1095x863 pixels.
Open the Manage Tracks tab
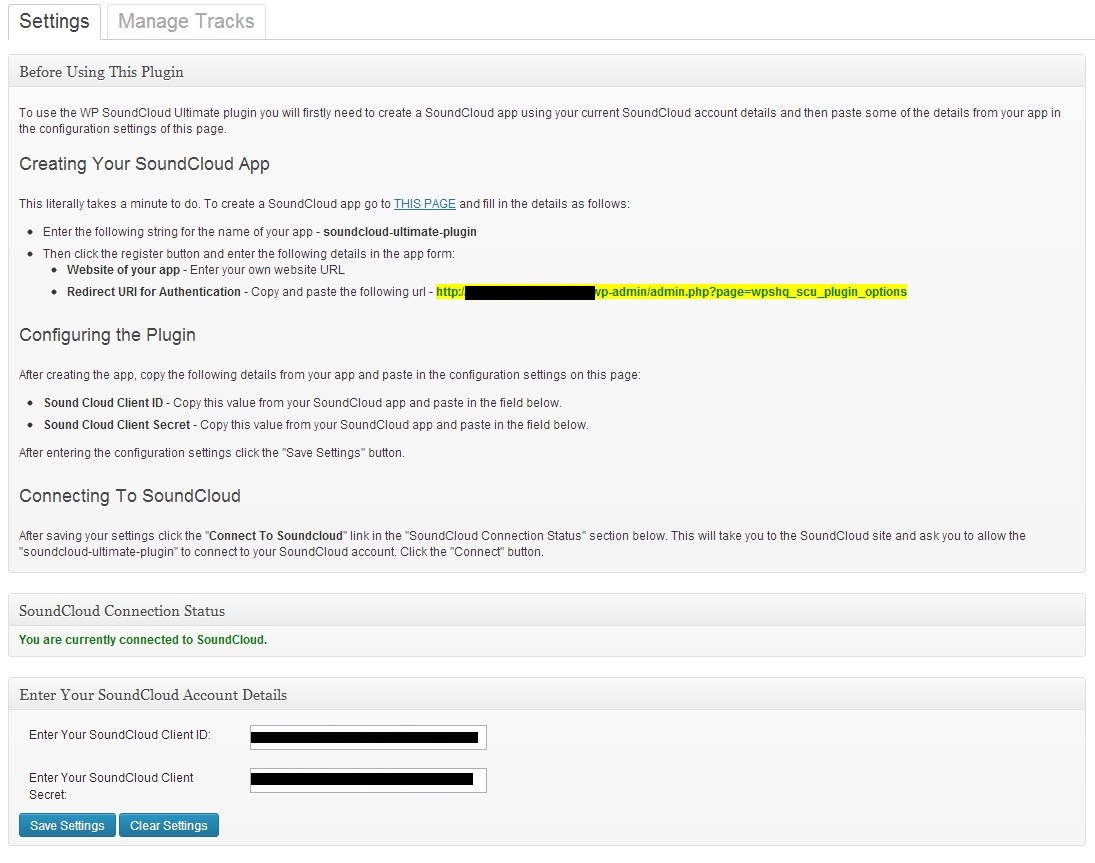186,22
